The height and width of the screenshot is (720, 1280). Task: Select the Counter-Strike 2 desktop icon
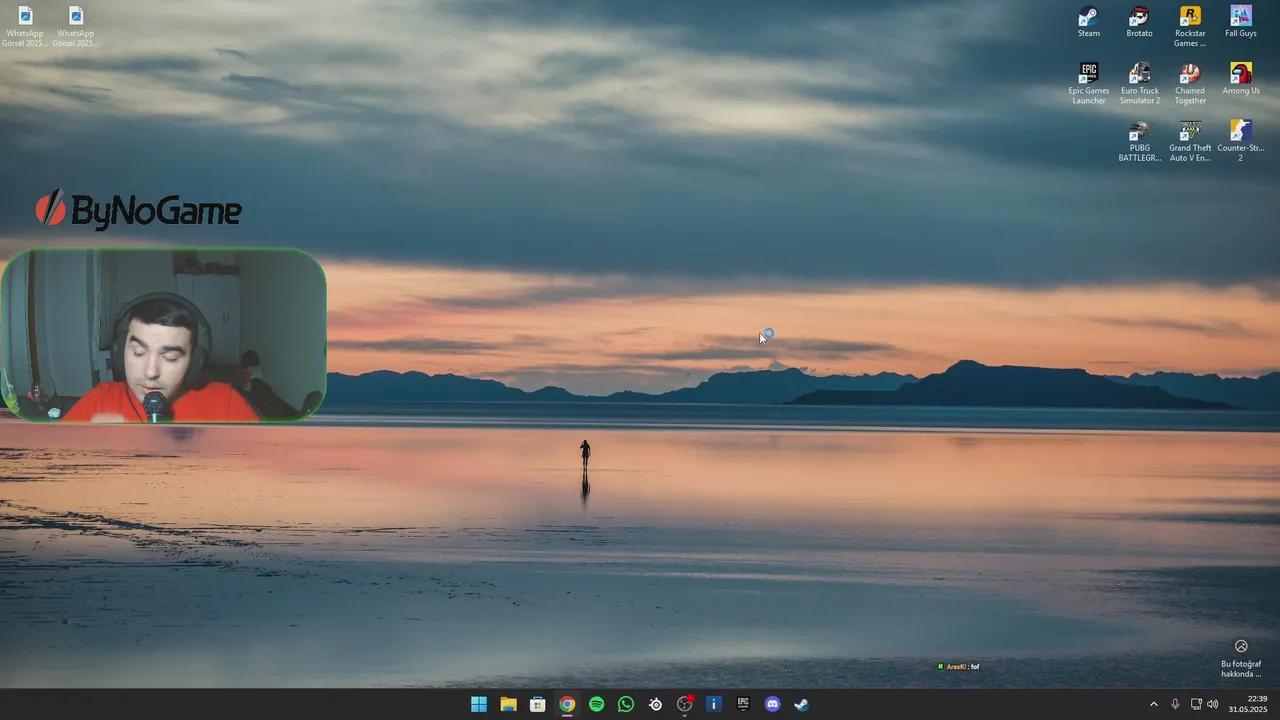coord(1241,141)
